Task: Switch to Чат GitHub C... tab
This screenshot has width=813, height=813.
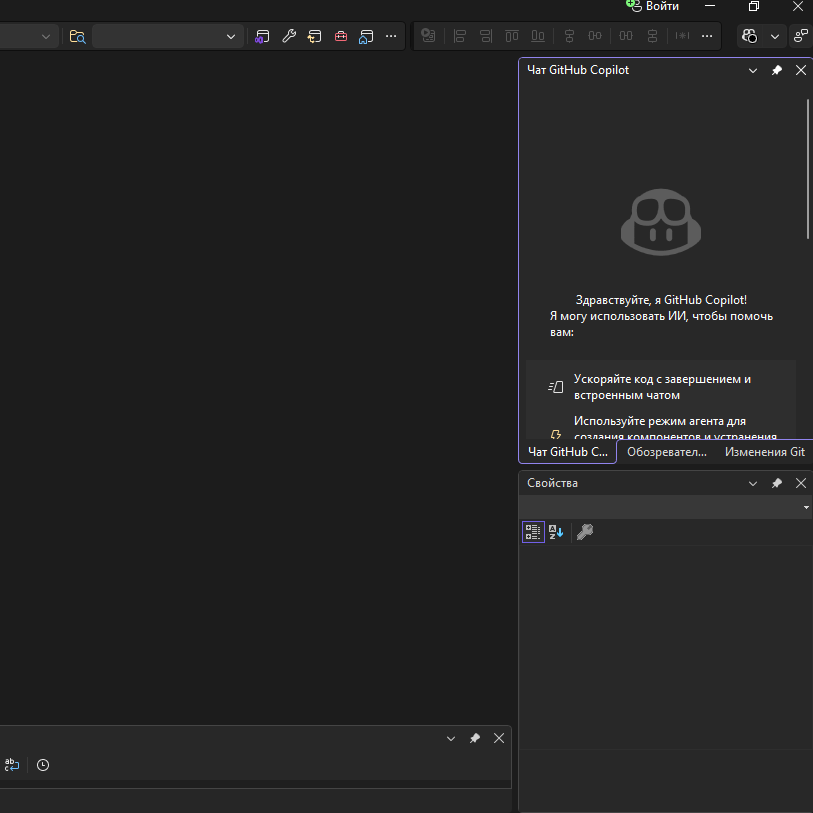Action: click(x=568, y=452)
